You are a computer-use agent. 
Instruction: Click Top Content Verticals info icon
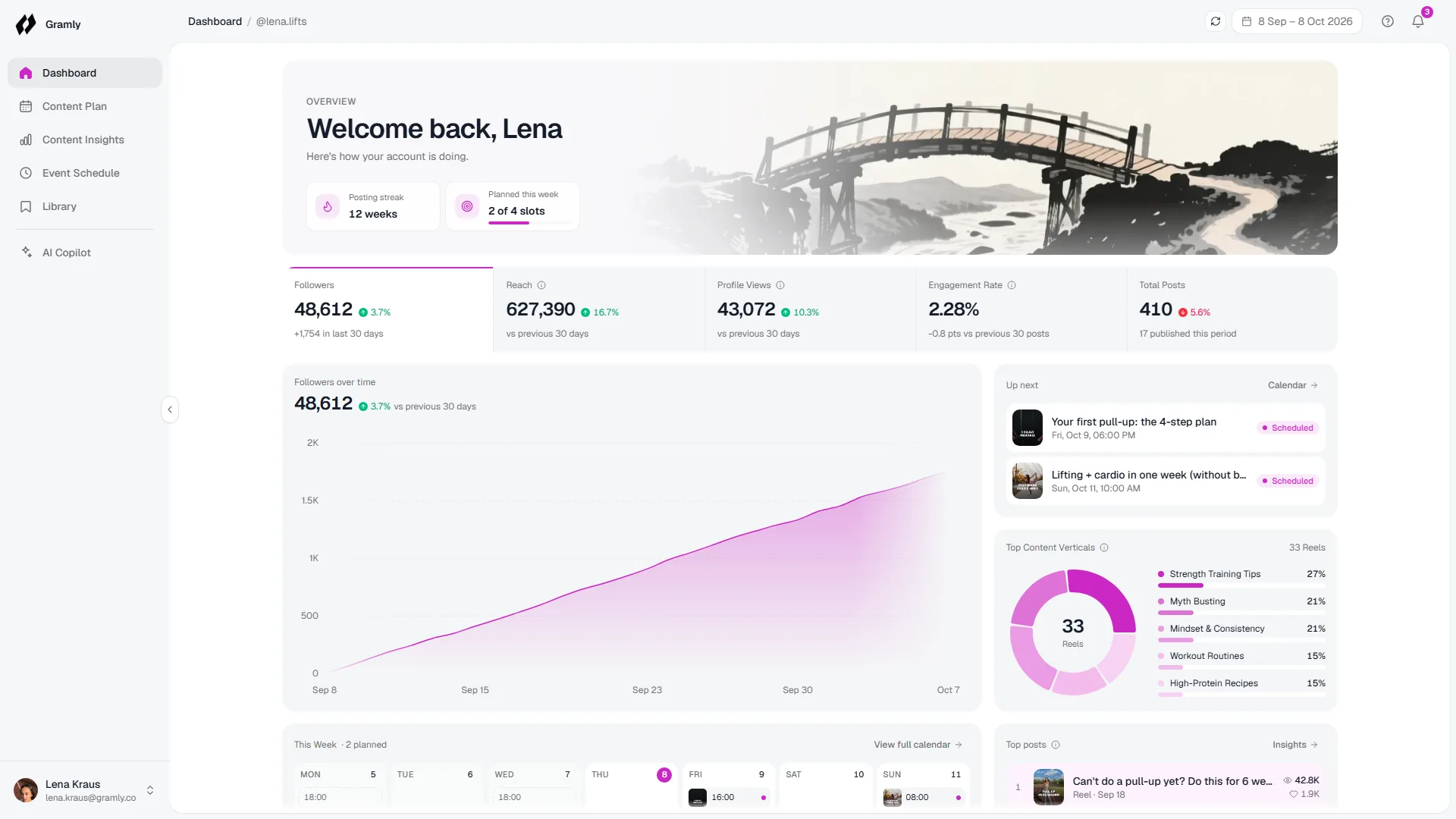[x=1104, y=548]
